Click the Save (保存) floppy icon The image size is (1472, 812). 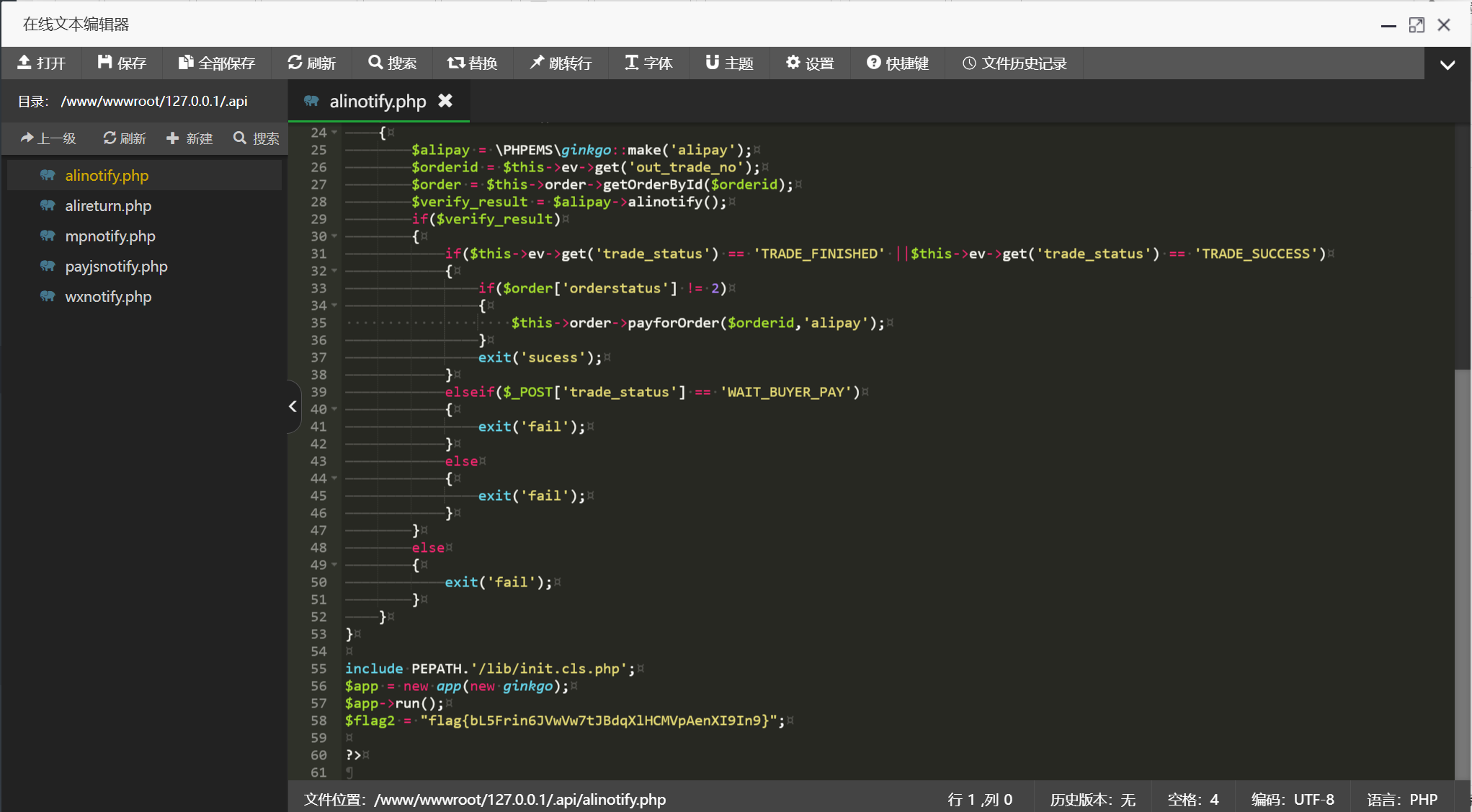tap(104, 63)
